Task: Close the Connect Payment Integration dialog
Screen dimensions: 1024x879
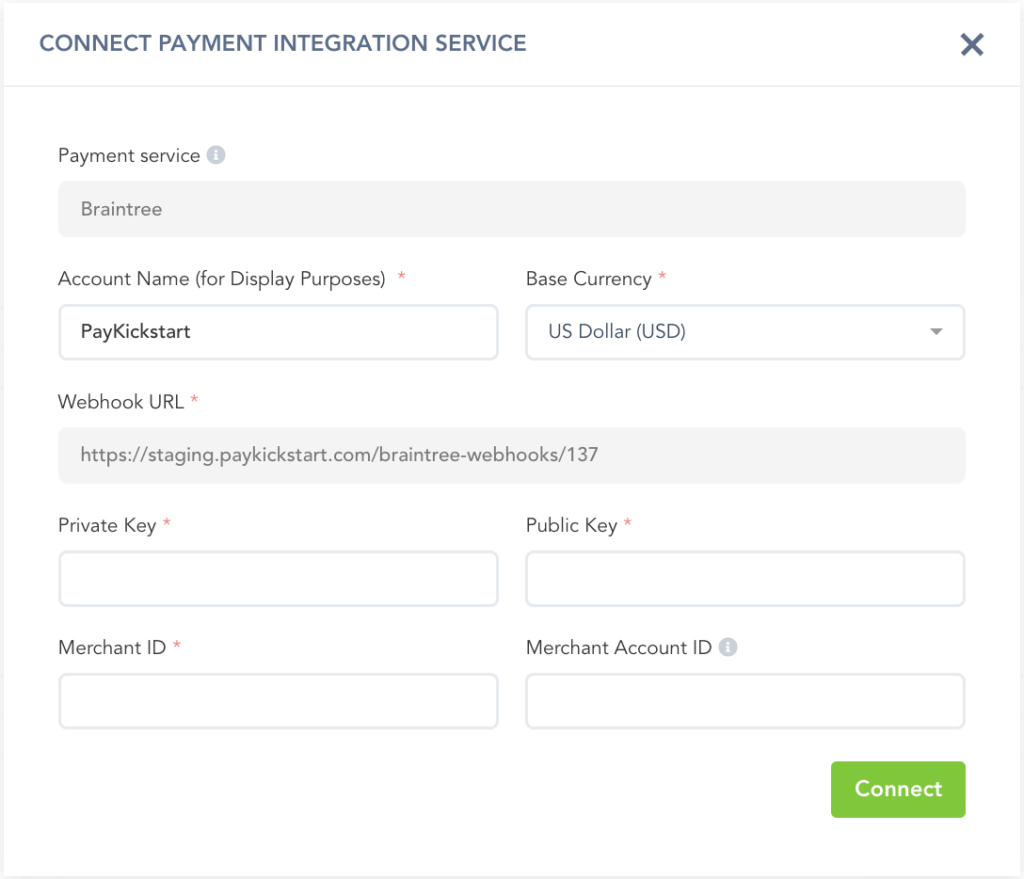Action: (x=972, y=44)
